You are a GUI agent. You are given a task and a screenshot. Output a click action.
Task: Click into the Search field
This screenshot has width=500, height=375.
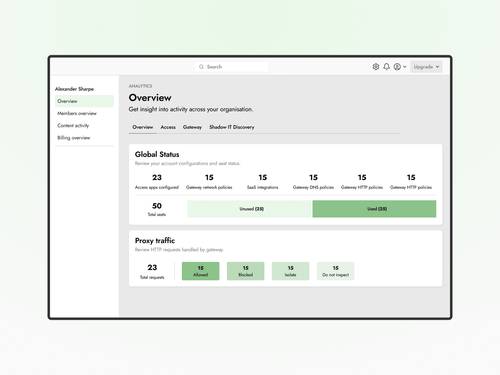tap(231, 67)
